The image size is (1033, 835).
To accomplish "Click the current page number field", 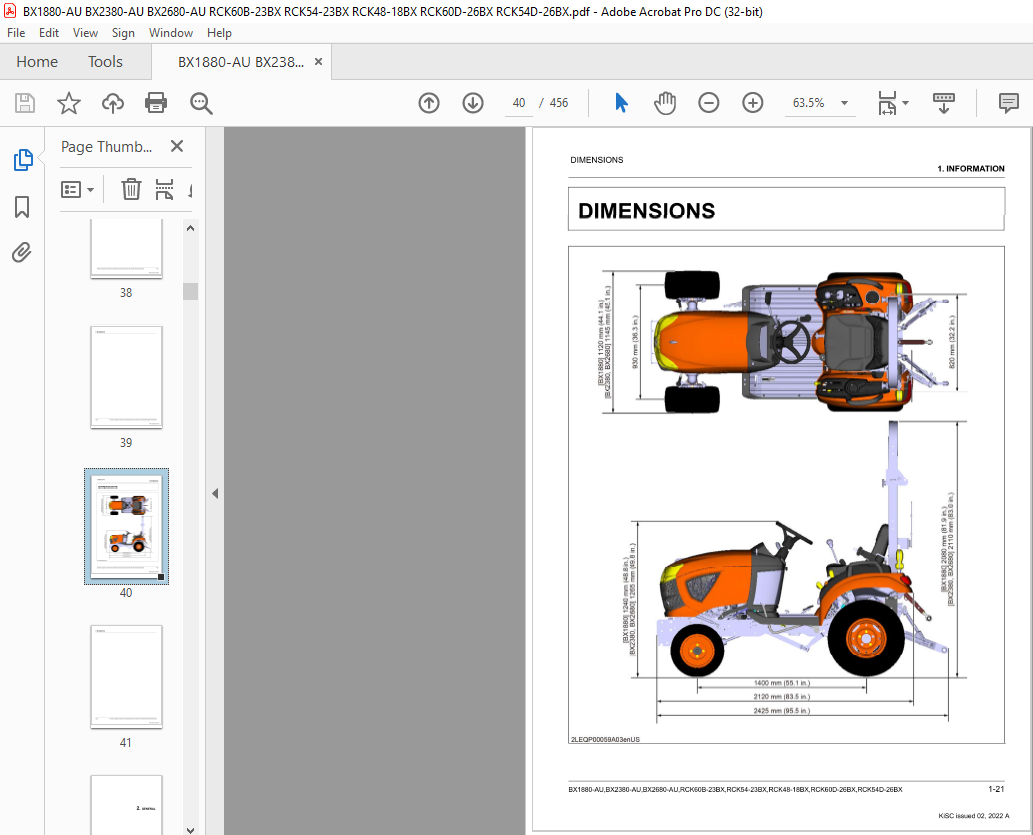I will tap(519, 103).
